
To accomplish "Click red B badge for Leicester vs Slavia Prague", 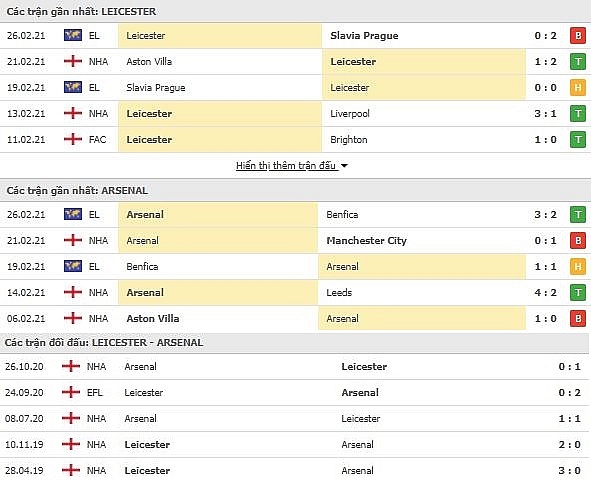I will [578, 36].
